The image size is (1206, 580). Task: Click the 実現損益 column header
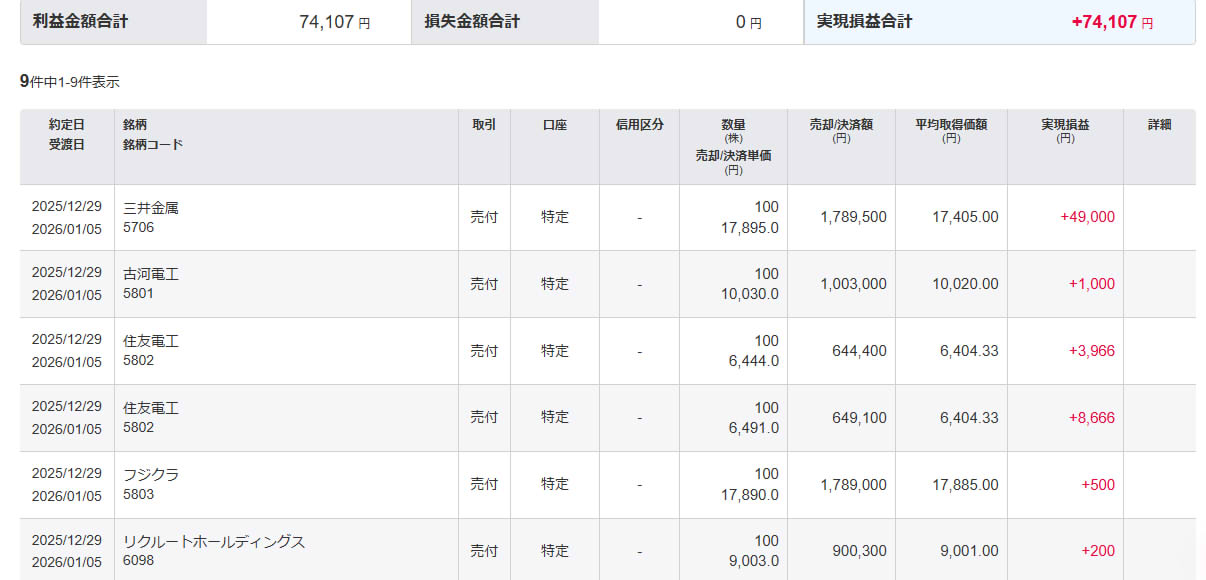coord(1064,125)
